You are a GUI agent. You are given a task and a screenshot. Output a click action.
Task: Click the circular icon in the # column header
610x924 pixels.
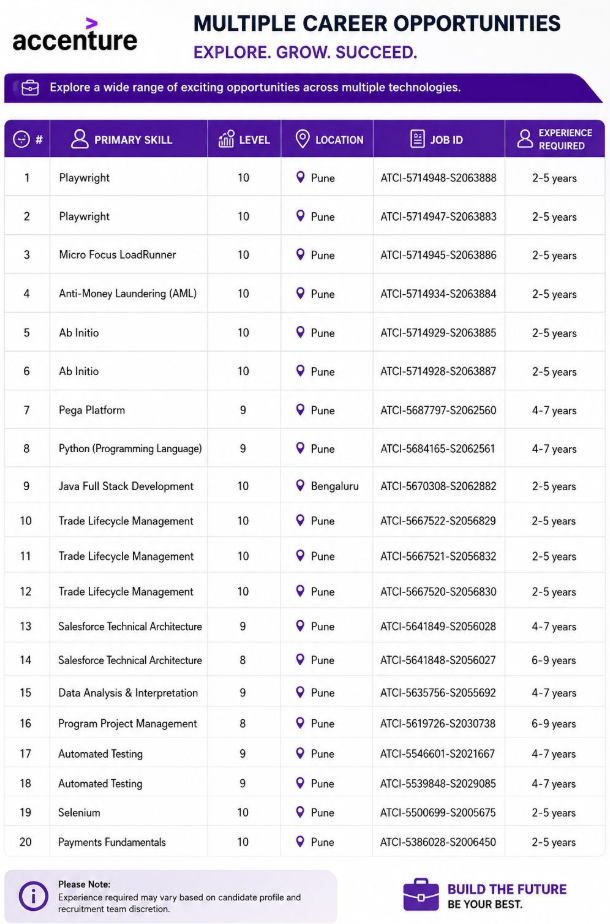tap(21, 140)
